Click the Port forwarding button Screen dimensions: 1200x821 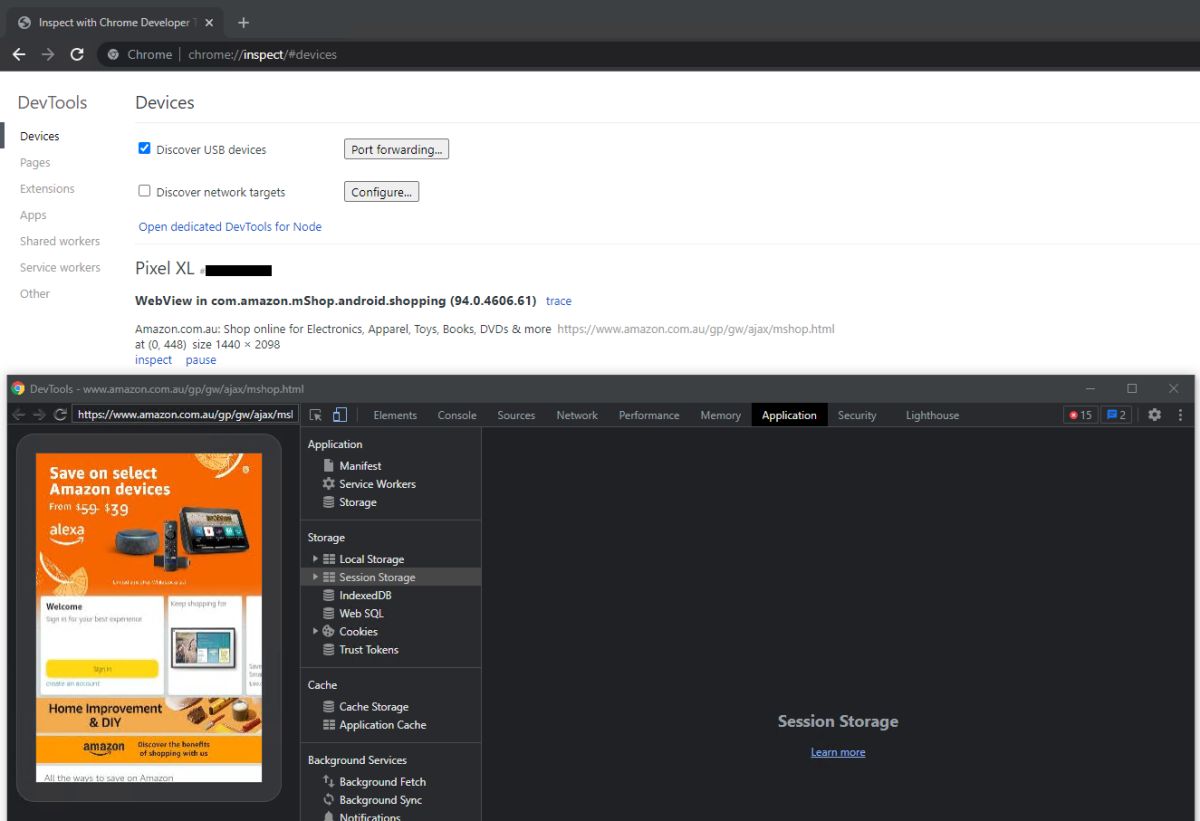(396, 149)
